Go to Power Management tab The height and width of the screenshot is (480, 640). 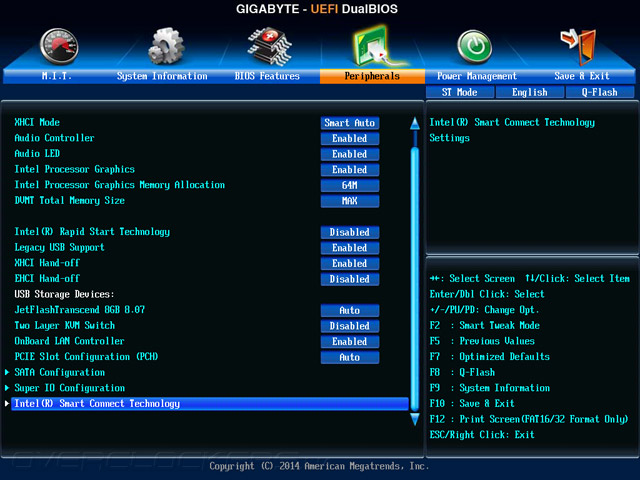tap(477, 76)
